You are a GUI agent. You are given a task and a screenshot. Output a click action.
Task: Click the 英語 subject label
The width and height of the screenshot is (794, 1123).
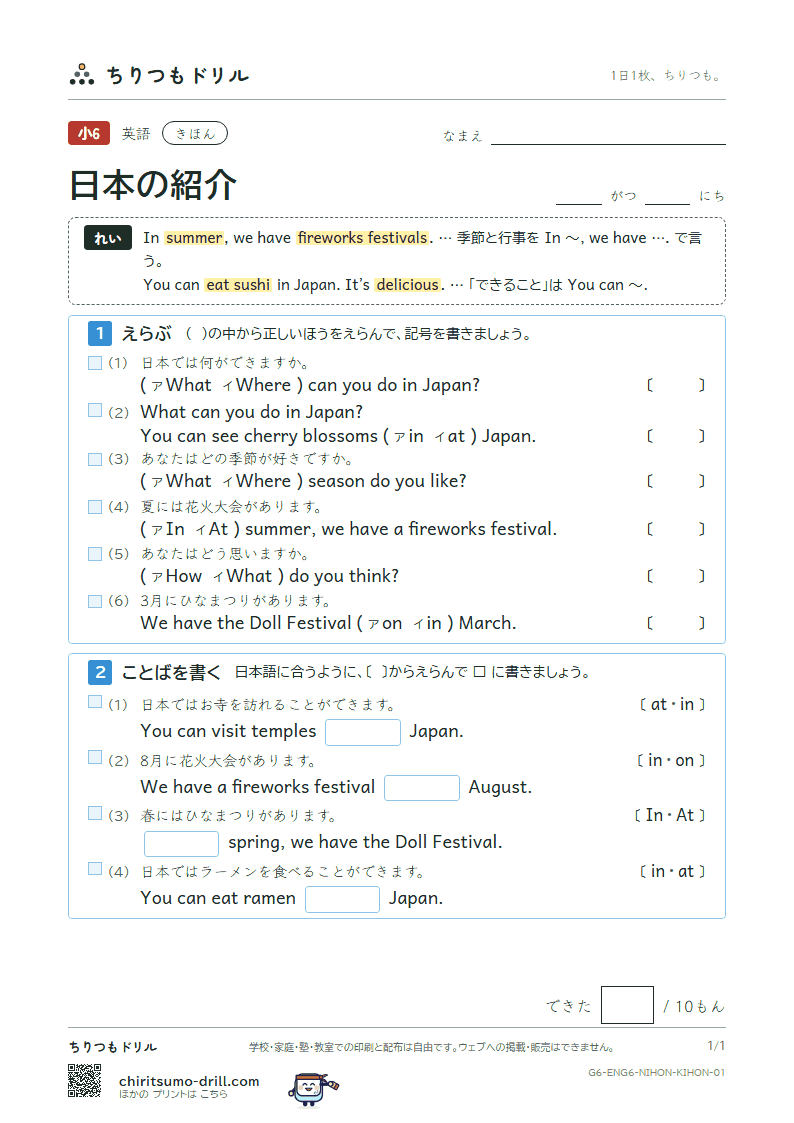(136, 134)
